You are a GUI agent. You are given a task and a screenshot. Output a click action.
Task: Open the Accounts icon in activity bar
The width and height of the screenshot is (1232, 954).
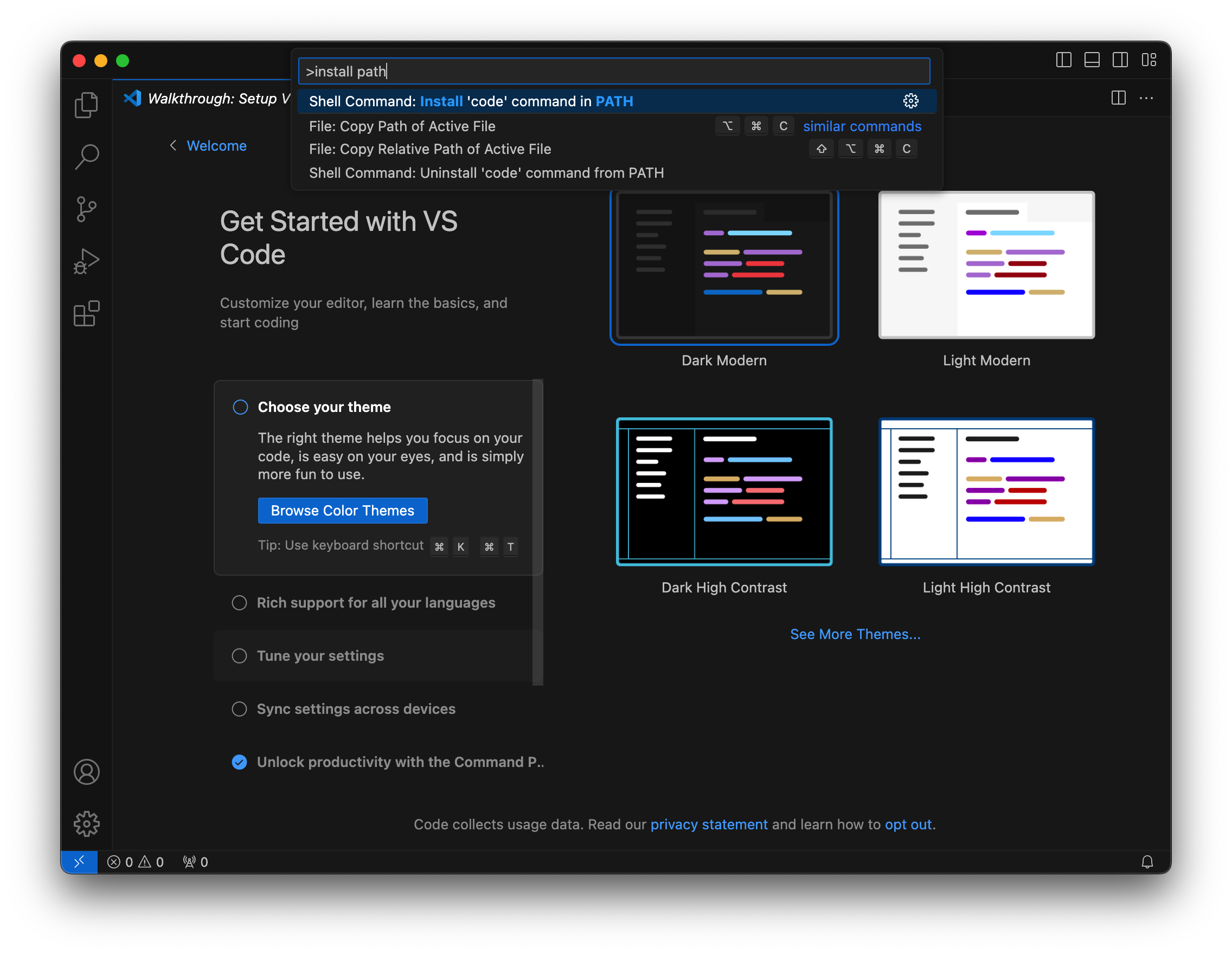tap(86, 772)
